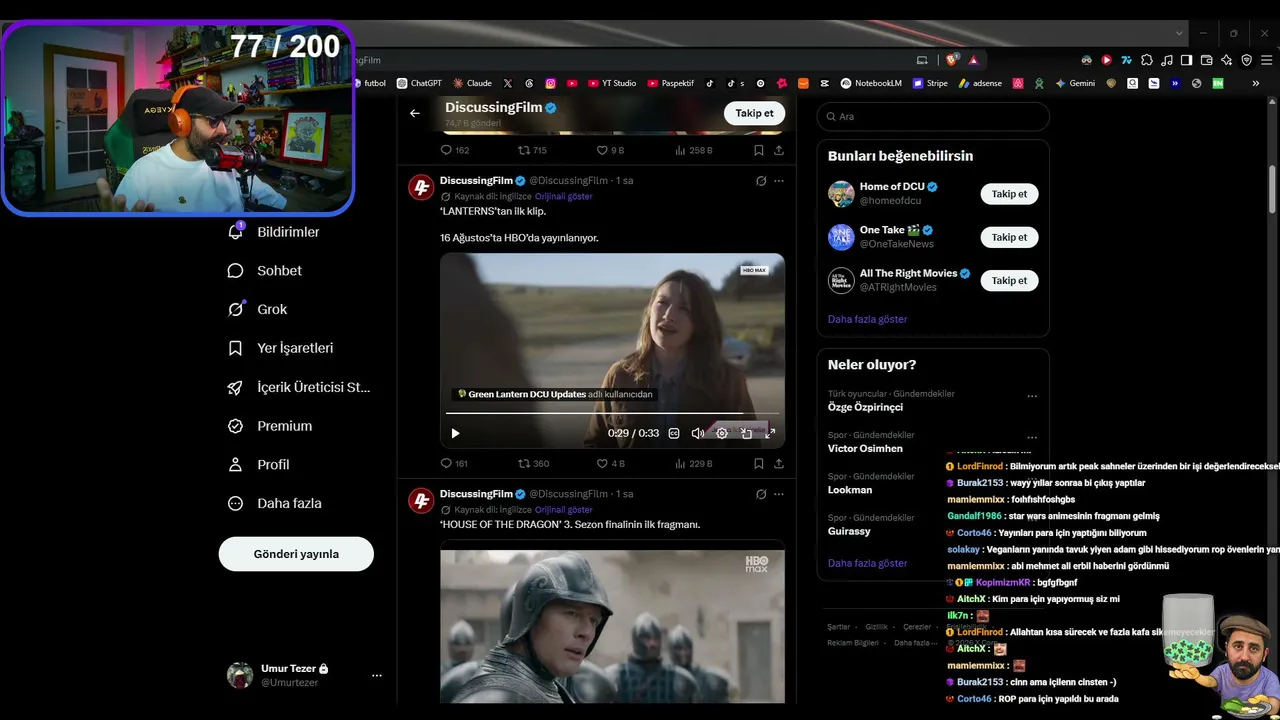Open the NotebookLM bookmark
Screen dimensions: 1280x720
871,83
